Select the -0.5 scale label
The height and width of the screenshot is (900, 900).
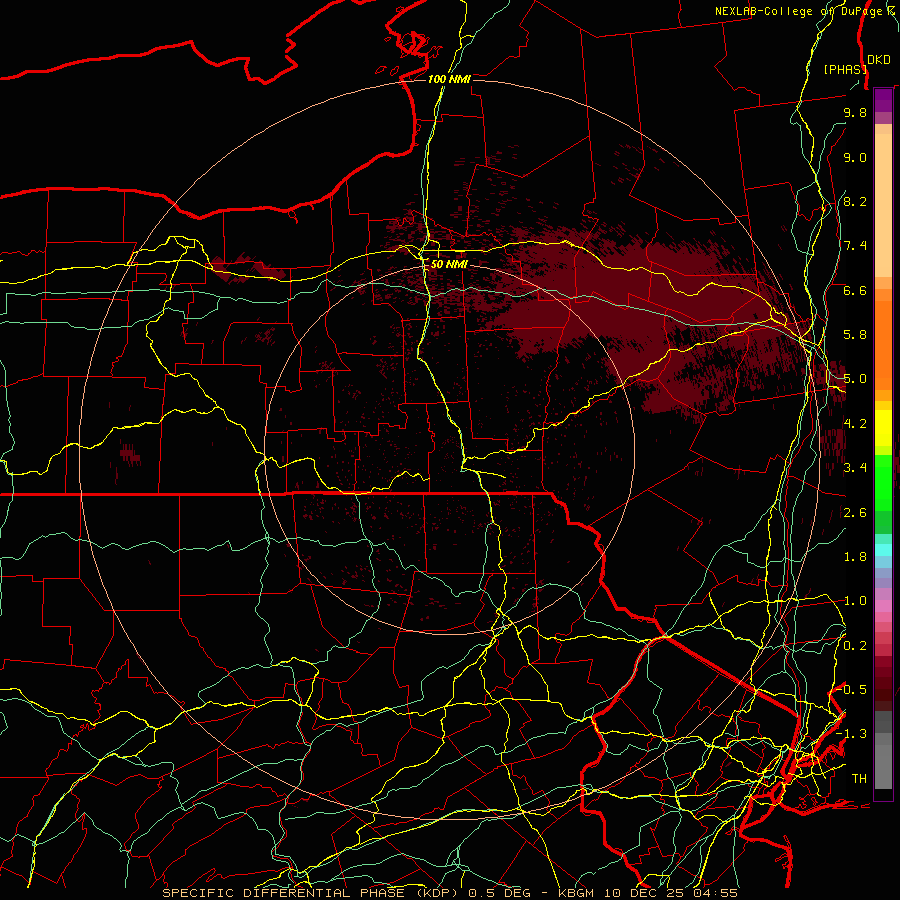(x=852, y=690)
